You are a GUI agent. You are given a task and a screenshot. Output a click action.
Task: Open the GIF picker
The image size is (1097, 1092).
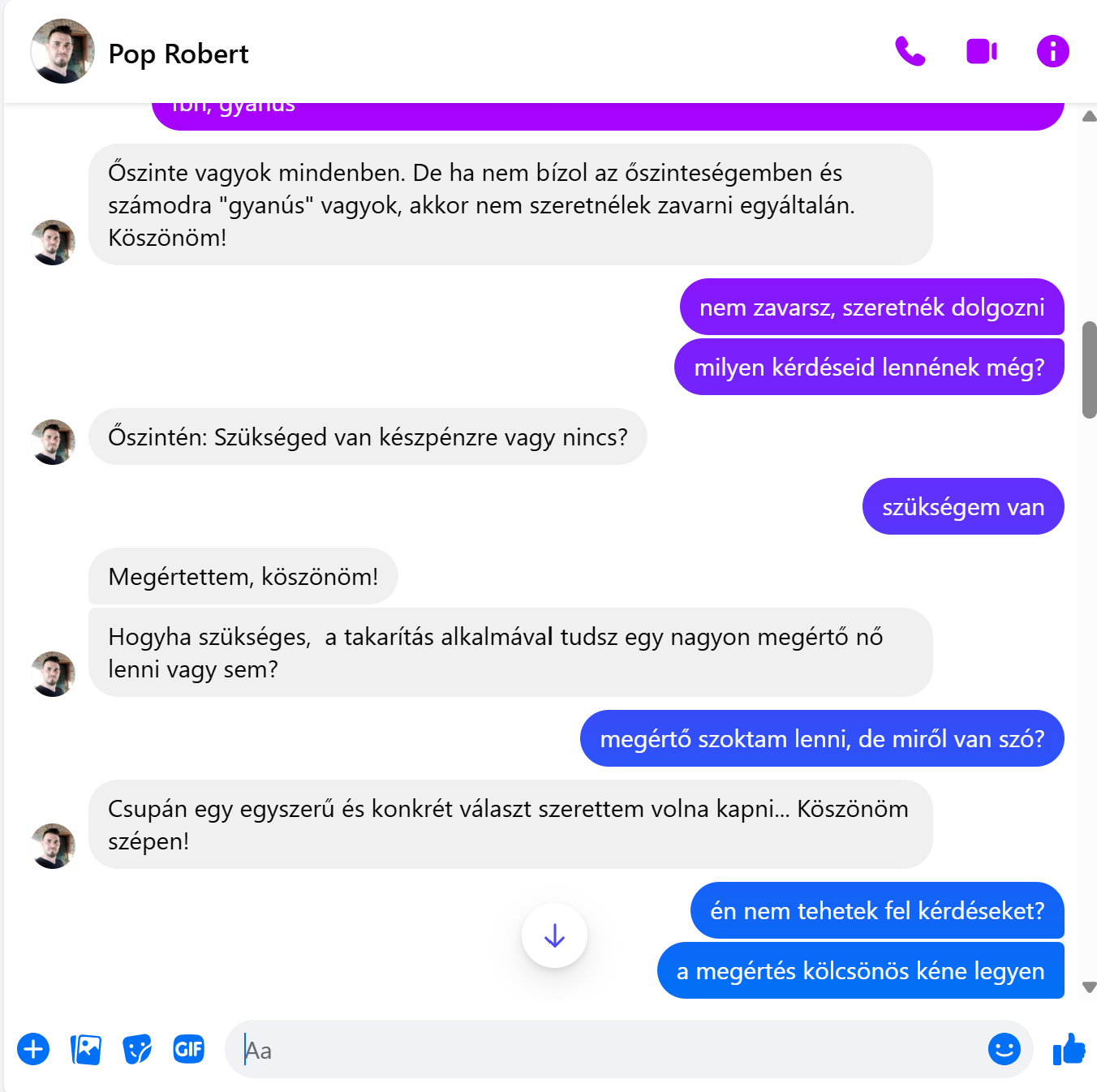[x=189, y=1049]
